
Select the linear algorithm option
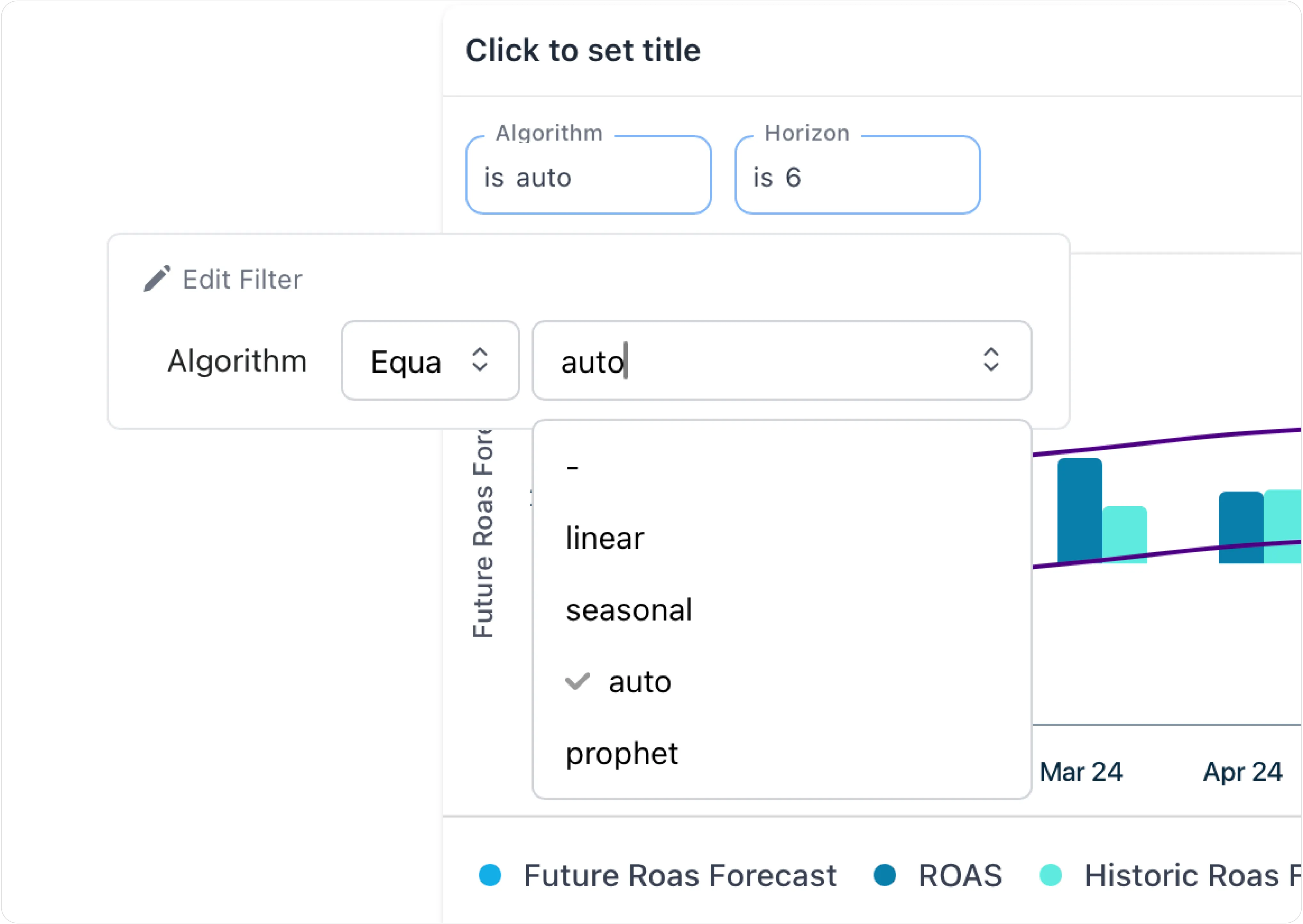pyautogui.click(x=605, y=538)
